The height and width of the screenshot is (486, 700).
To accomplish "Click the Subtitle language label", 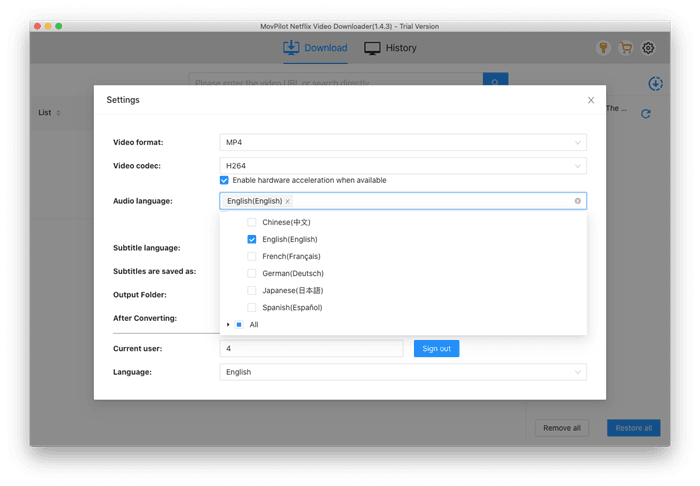I will [x=146, y=248].
